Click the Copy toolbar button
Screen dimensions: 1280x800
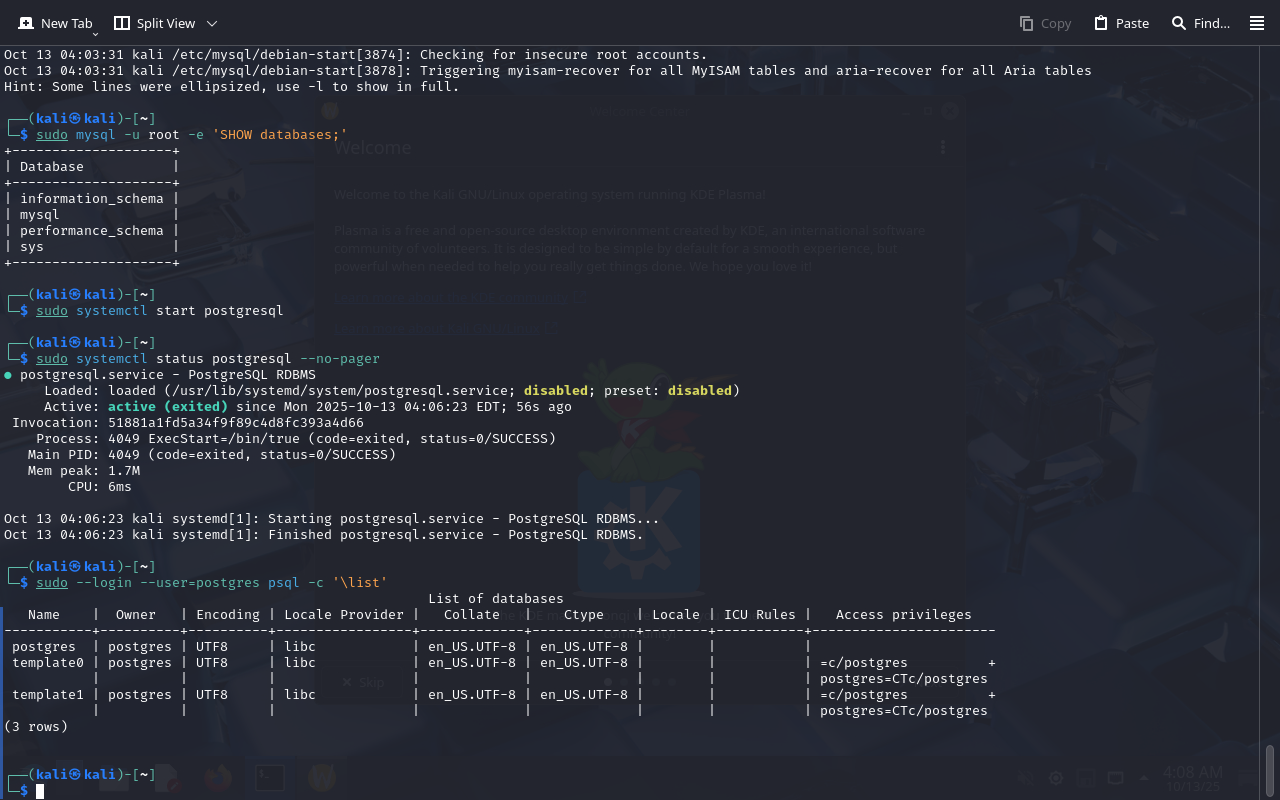1045,23
